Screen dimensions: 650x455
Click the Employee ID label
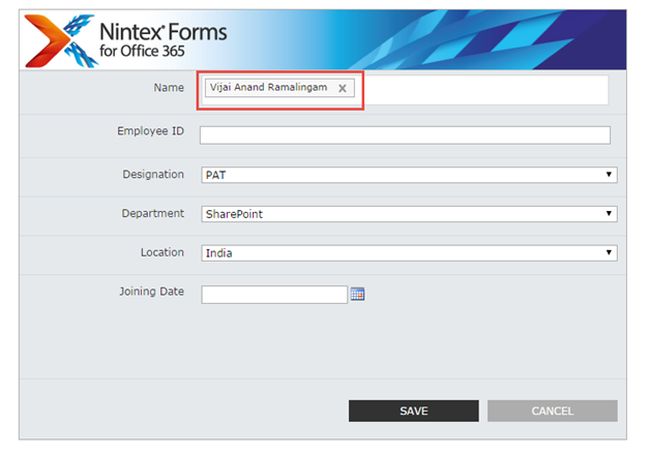pos(150,131)
